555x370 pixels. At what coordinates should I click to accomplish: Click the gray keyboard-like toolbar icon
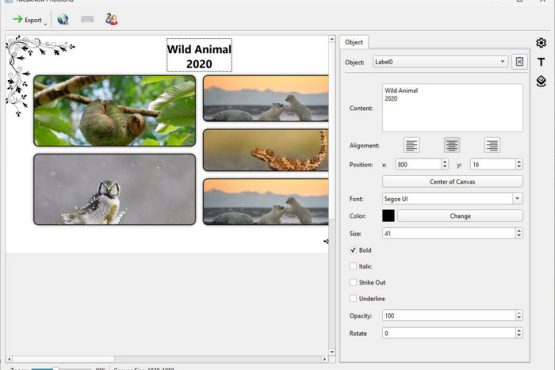click(x=87, y=19)
